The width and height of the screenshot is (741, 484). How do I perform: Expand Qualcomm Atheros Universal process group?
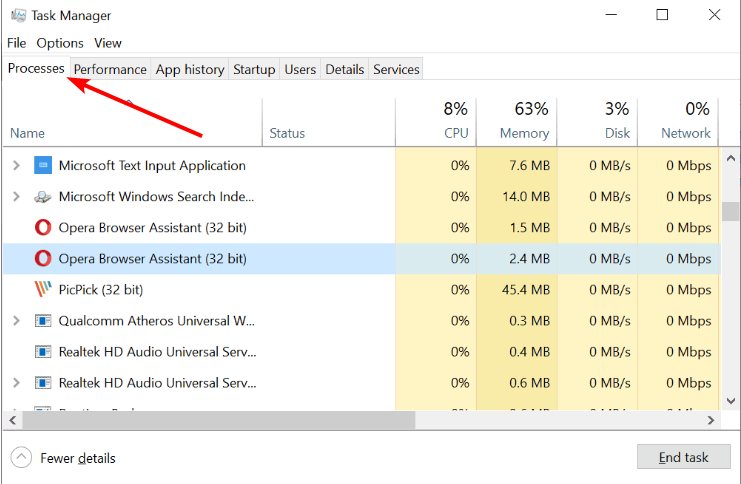click(17, 321)
